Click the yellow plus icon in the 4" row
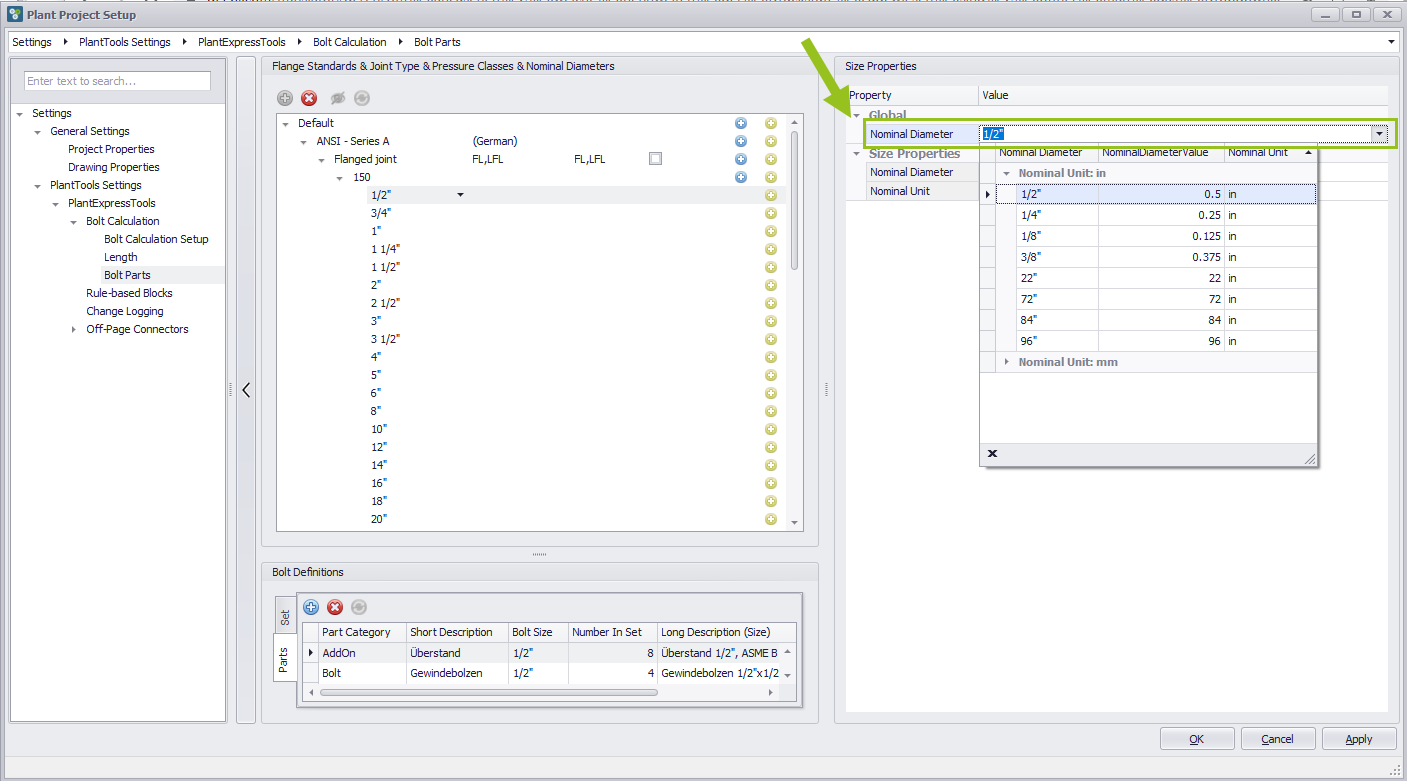This screenshot has width=1407, height=781. pyautogui.click(x=771, y=357)
